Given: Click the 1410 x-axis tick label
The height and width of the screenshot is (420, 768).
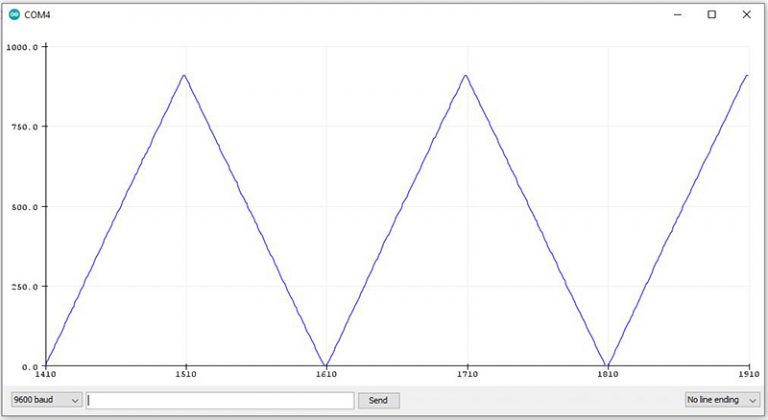Looking at the screenshot, I should (x=45, y=376).
